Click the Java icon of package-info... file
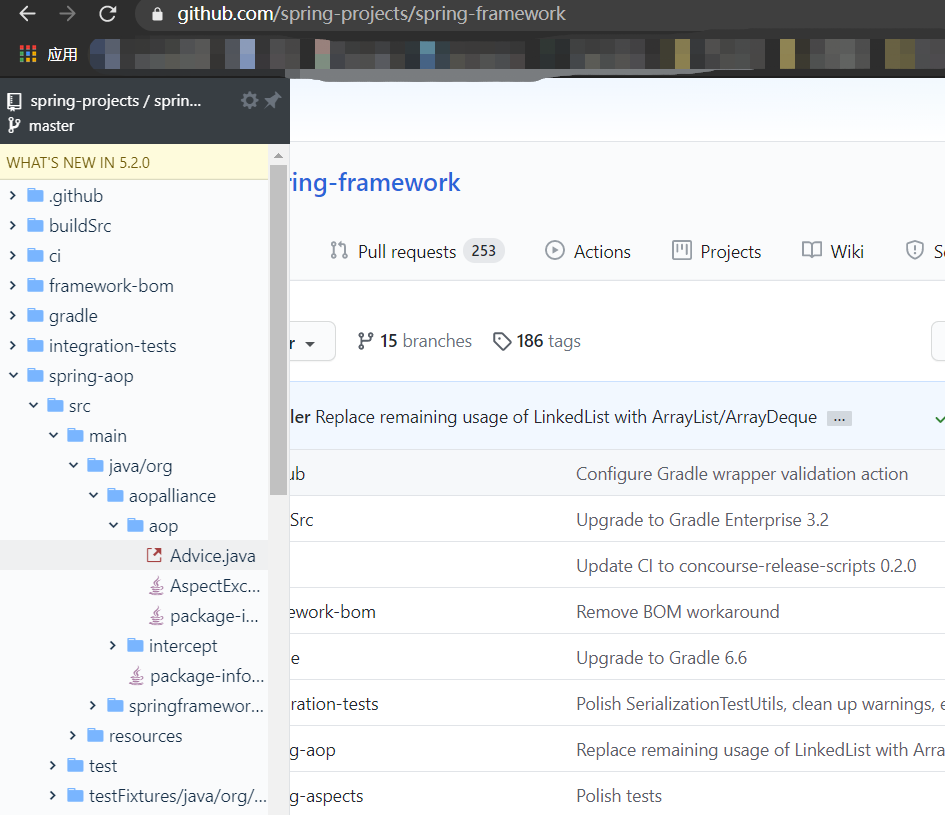Screen dimensions: 945x815 click(x=136, y=676)
